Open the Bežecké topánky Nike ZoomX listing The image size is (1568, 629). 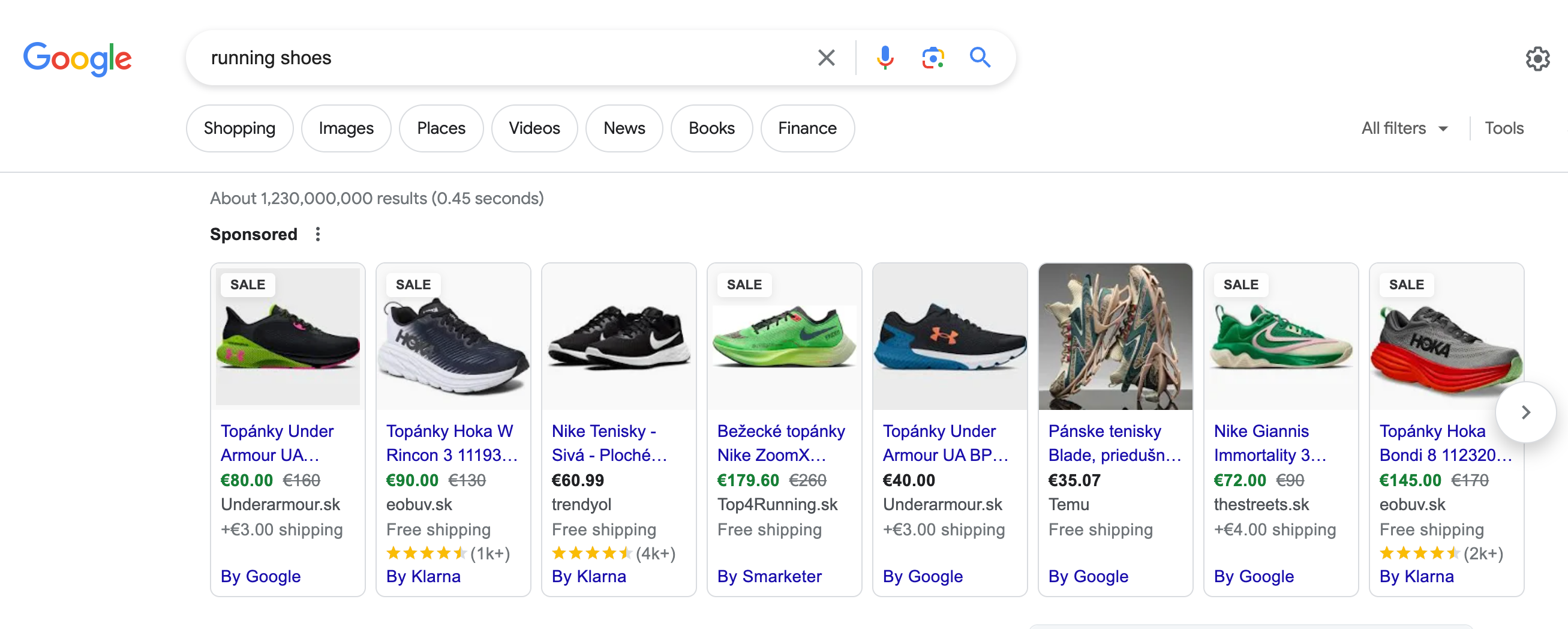pos(780,443)
